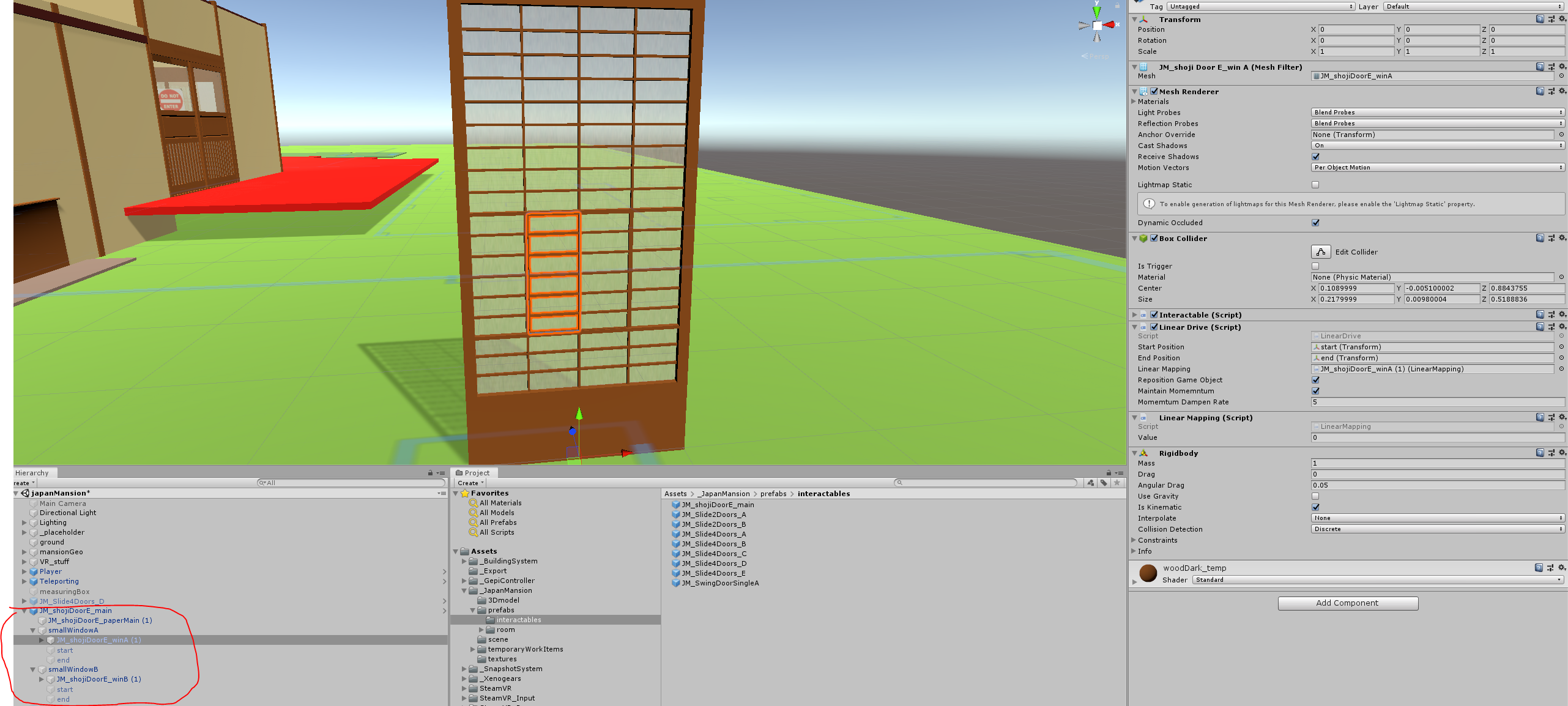Click woodDark_temp material preview sphere
Image resolution: width=1568 pixels, height=706 pixels.
click(x=1148, y=573)
